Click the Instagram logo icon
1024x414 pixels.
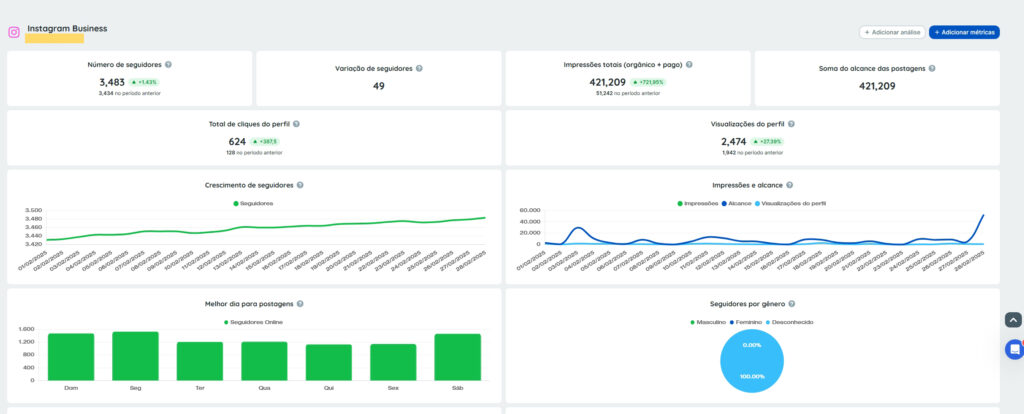click(14, 32)
